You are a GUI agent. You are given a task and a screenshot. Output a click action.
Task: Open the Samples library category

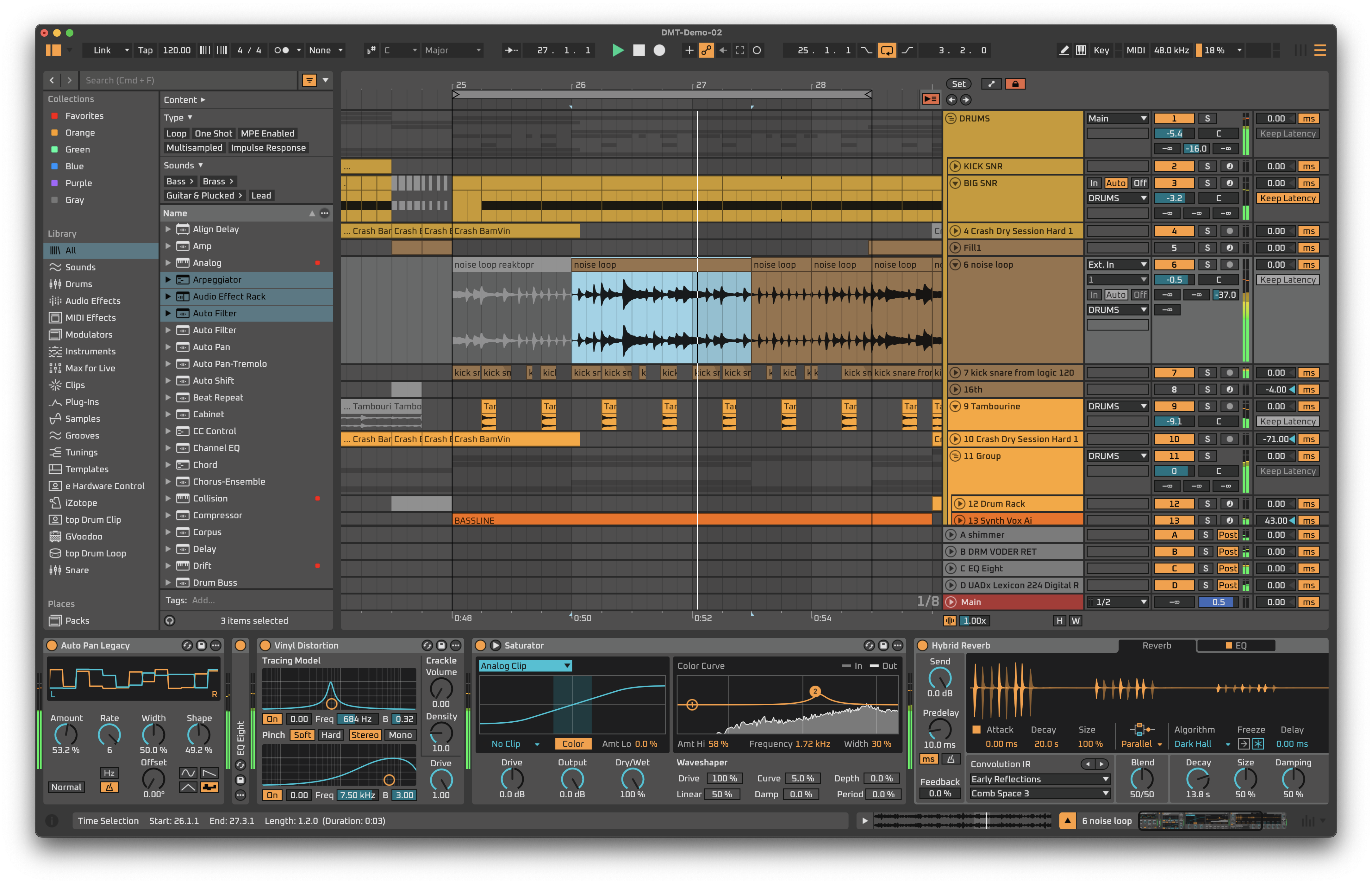[82, 419]
